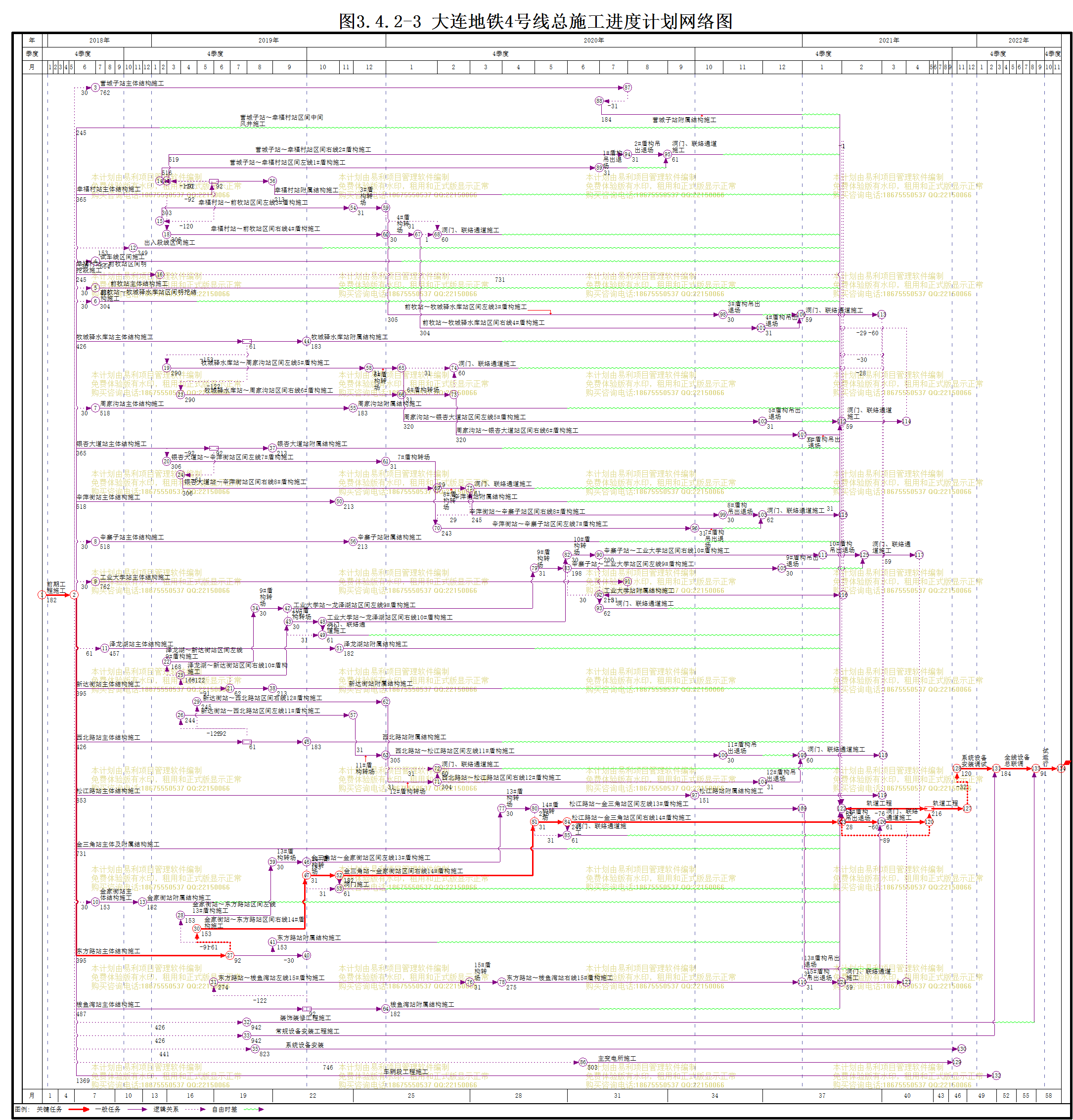The image size is (1073, 1120).
Task: Select the 2018年 year header
Action: tap(99, 41)
